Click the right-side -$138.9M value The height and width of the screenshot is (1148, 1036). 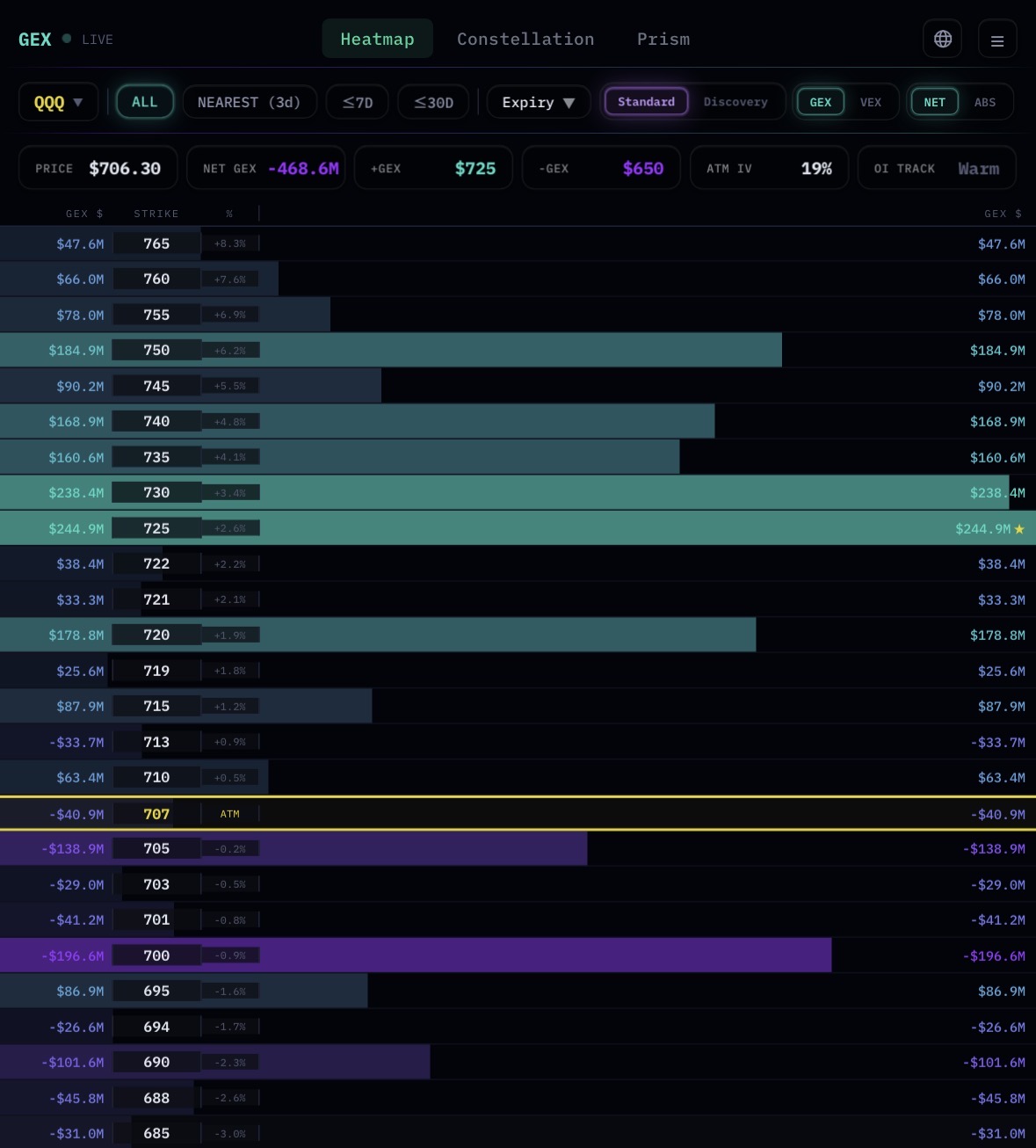[994, 848]
